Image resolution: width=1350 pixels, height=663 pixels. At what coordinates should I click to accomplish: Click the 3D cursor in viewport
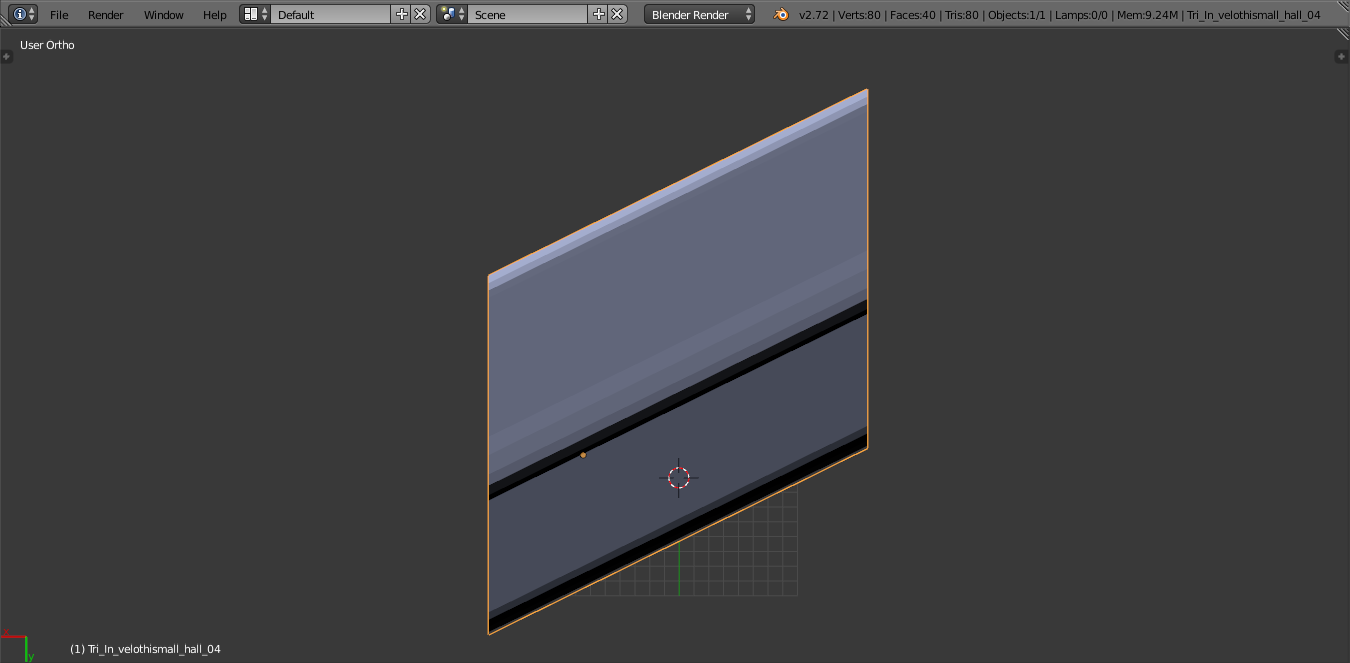click(679, 478)
